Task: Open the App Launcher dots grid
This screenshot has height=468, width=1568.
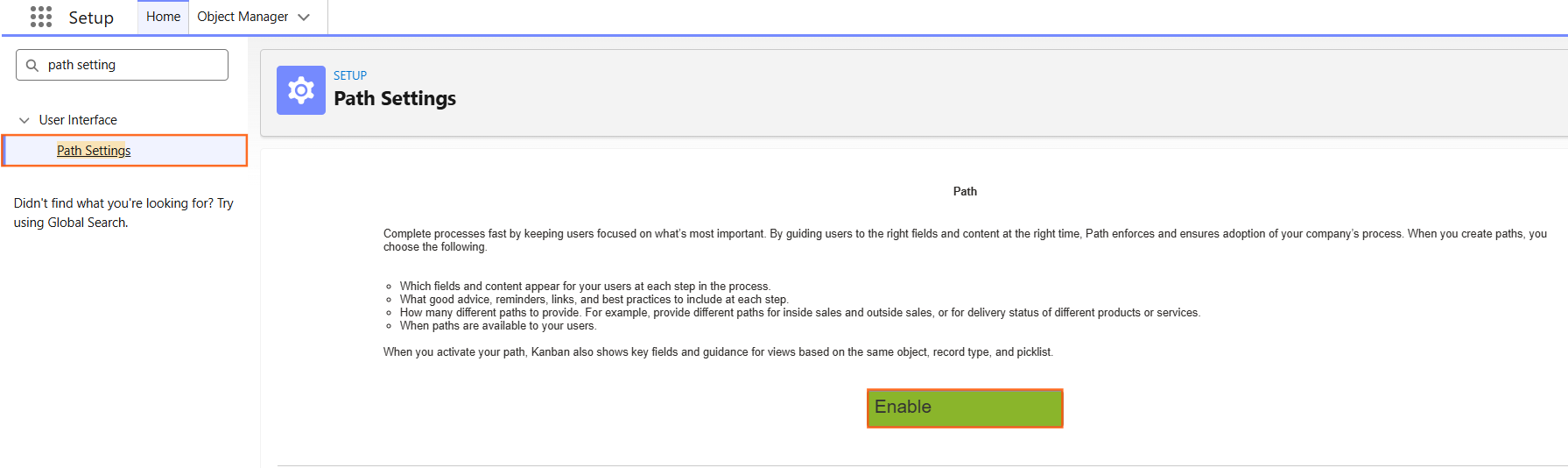Action: [41, 17]
